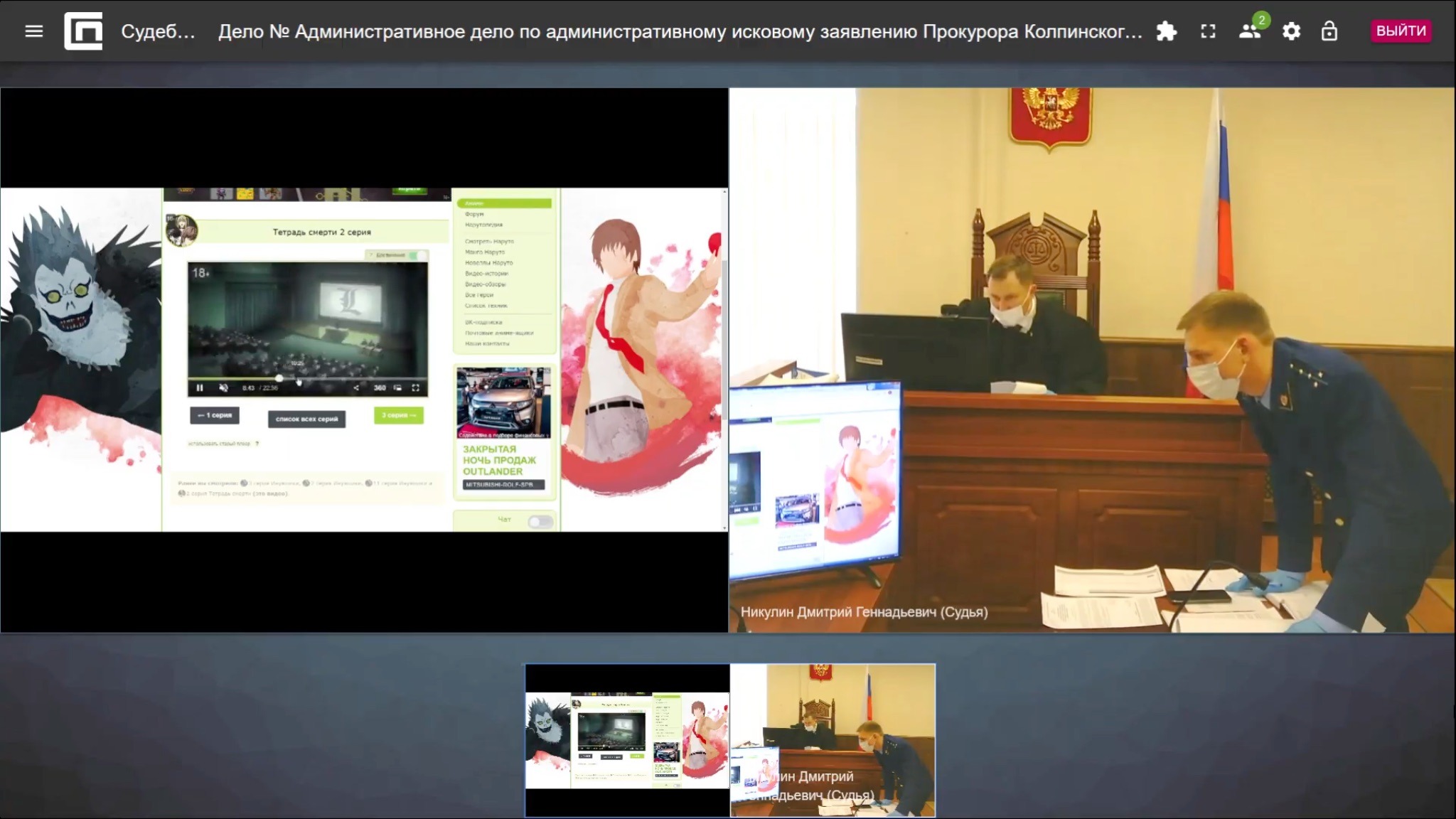Screen dimensions: 1456x819
Task: Pause the Death Note video player
Action: [200, 387]
